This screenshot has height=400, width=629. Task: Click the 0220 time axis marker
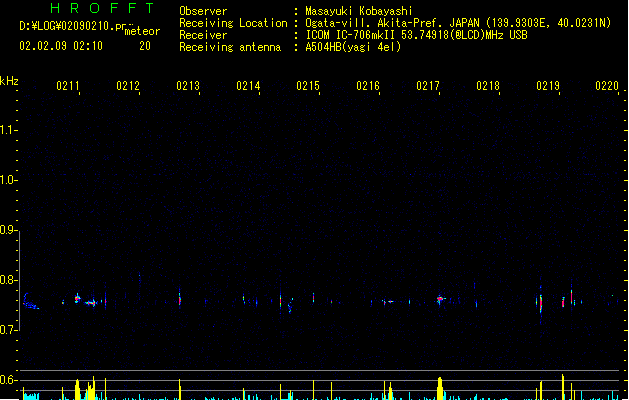pos(607,86)
